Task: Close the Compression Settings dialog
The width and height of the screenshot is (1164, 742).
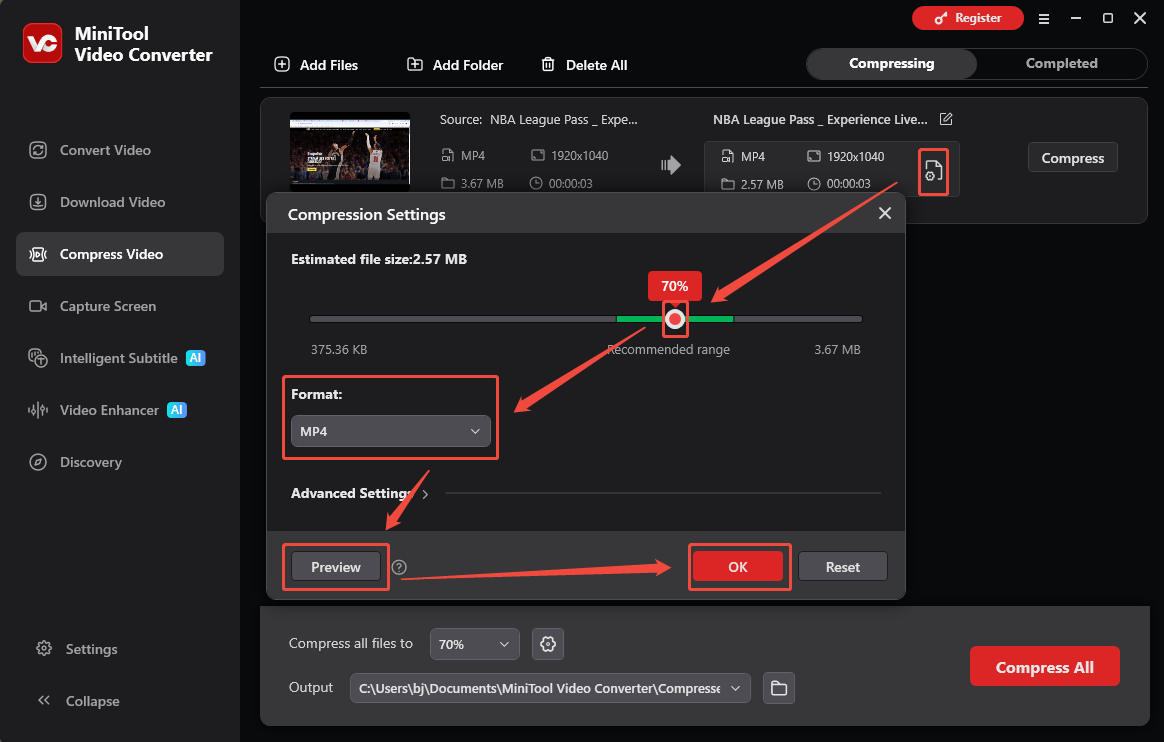Action: pos(884,214)
